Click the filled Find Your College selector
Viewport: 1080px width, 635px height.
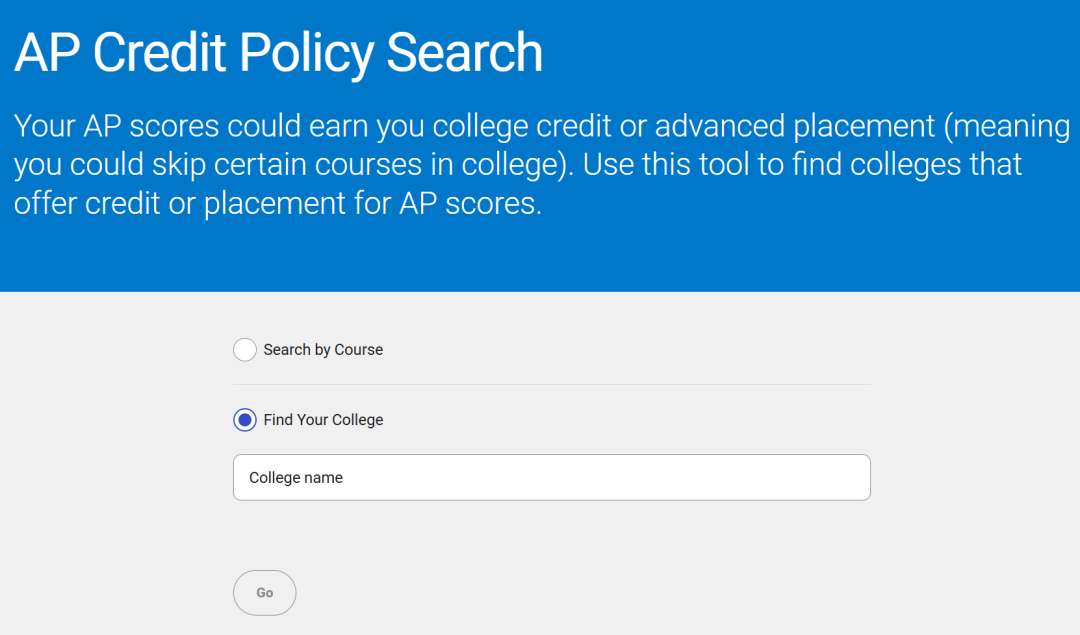pyautogui.click(x=244, y=420)
